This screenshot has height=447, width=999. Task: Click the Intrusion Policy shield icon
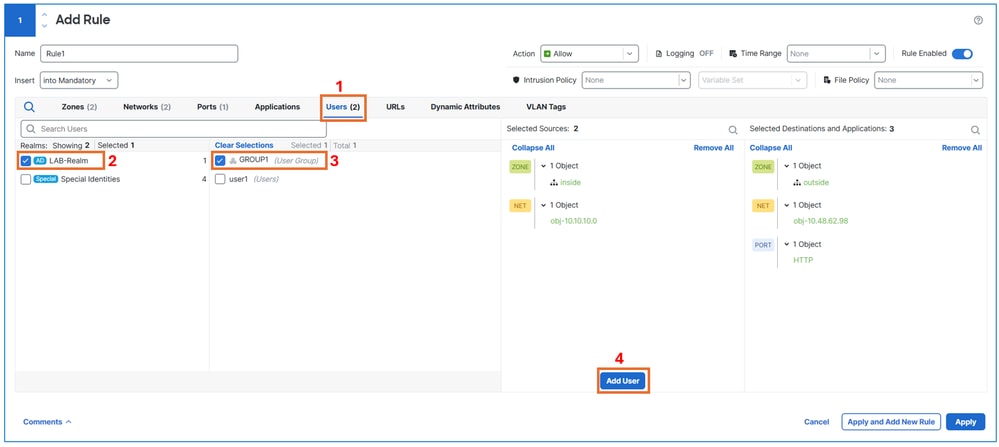pos(517,80)
